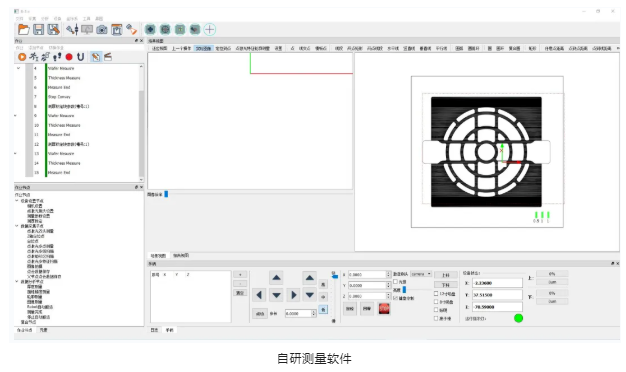This screenshot has width=626, height=372.
Task: Adjust the blue horizontal brightness slider
Action: [404, 290]
